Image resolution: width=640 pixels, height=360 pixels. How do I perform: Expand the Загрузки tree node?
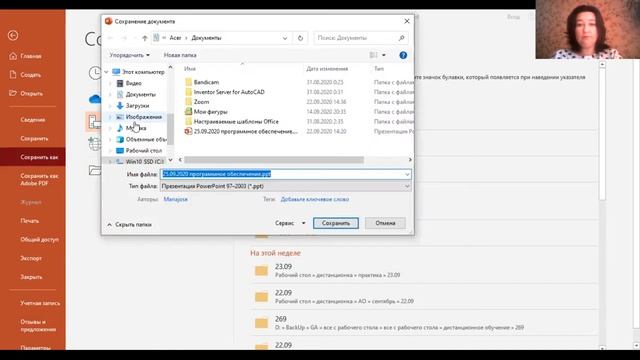coord(110,106)
